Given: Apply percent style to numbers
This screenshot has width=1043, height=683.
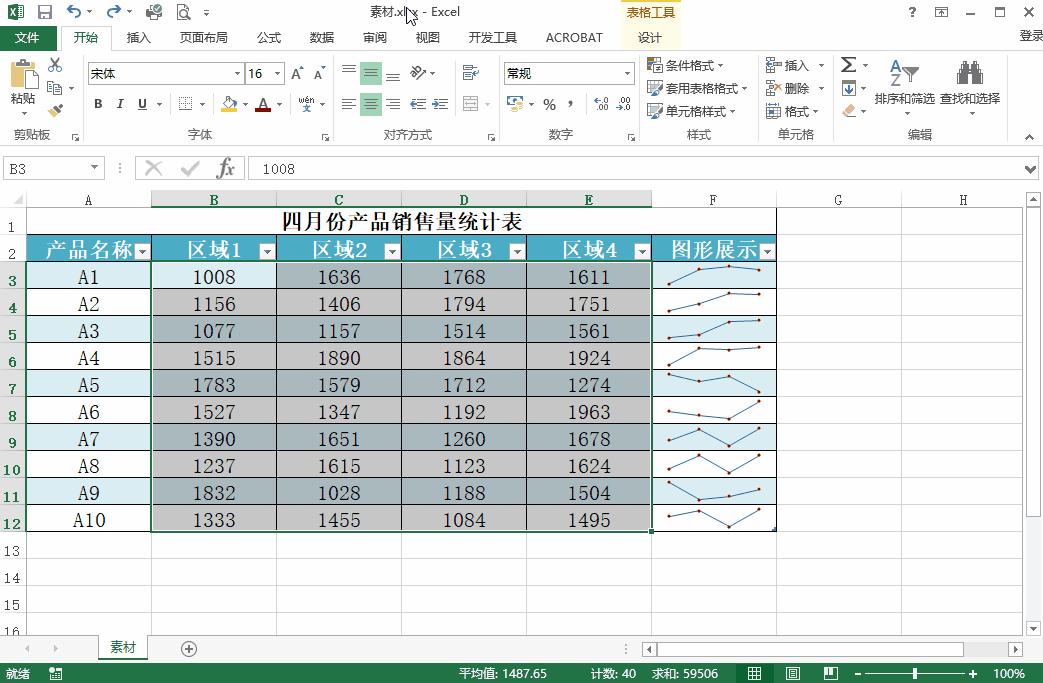Looking at the screenshot, I should pos(549,104).
